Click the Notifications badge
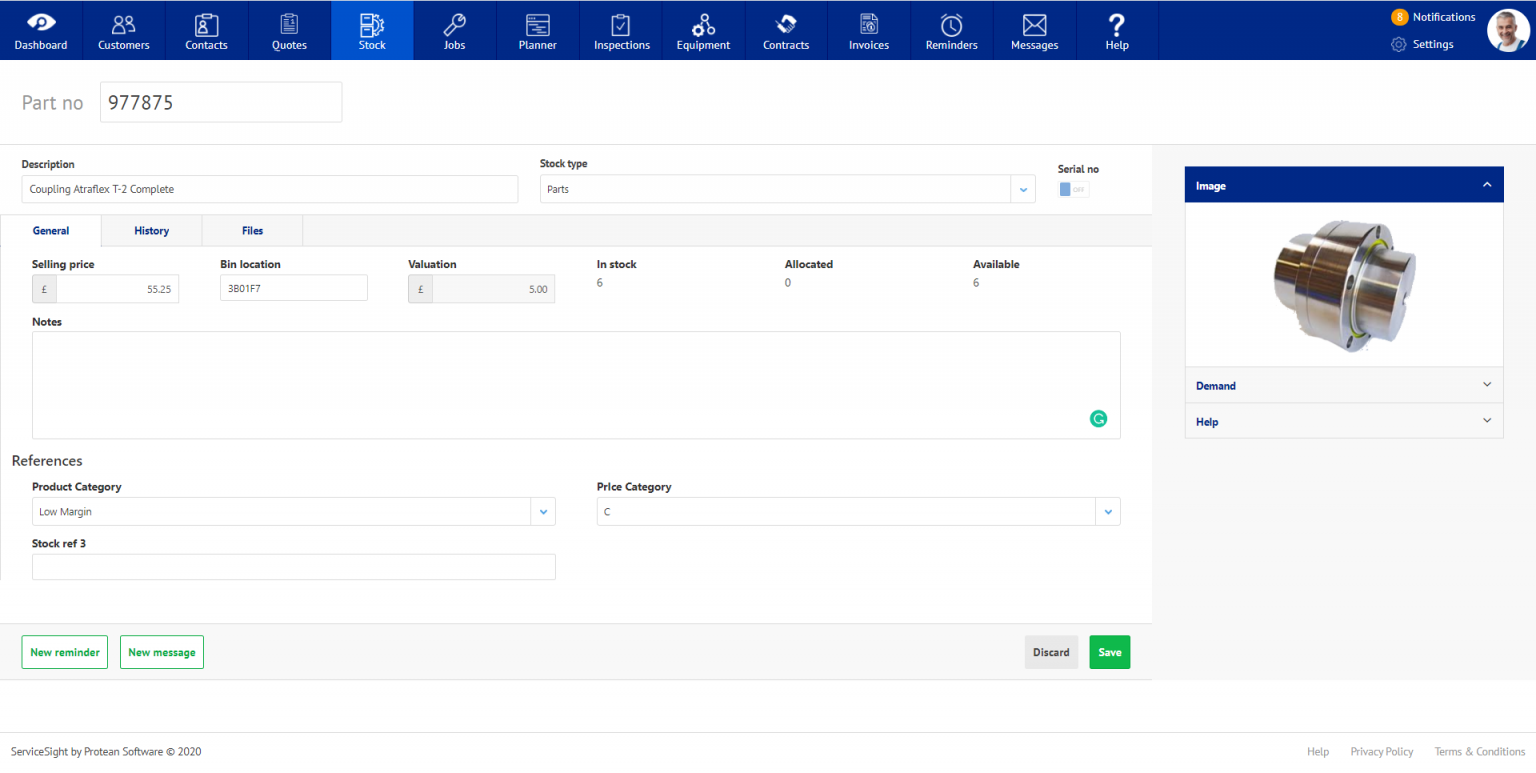This screenshot has width=1536, height=773. [1399, 16]
